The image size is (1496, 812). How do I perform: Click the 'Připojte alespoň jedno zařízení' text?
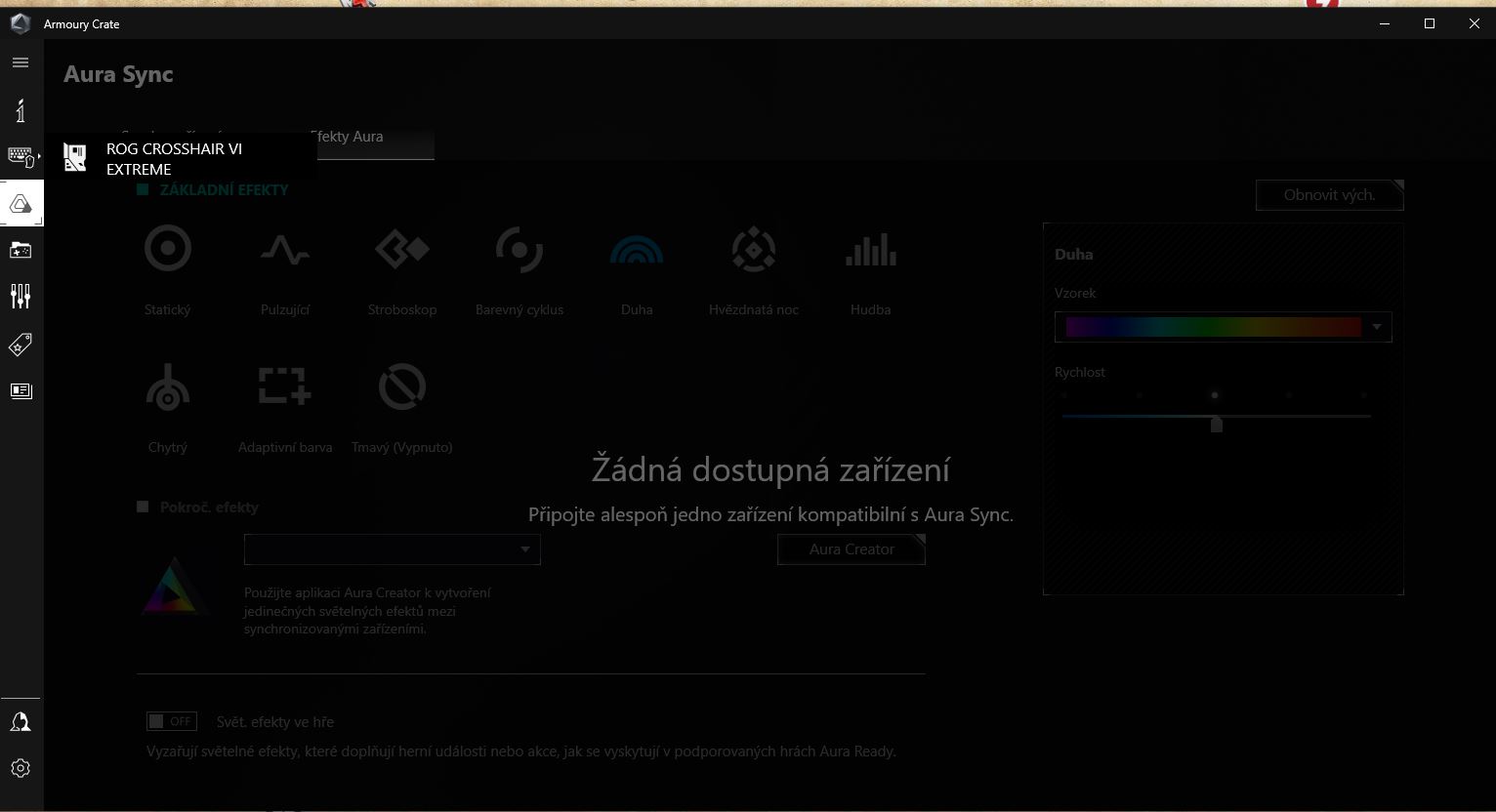770,514
